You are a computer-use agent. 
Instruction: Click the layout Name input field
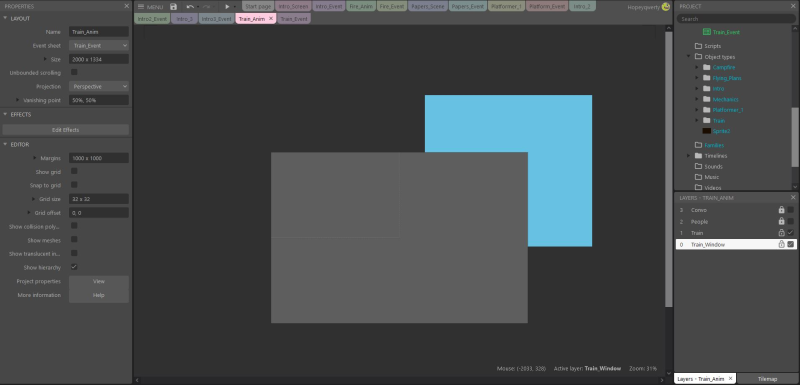(99, 32)
